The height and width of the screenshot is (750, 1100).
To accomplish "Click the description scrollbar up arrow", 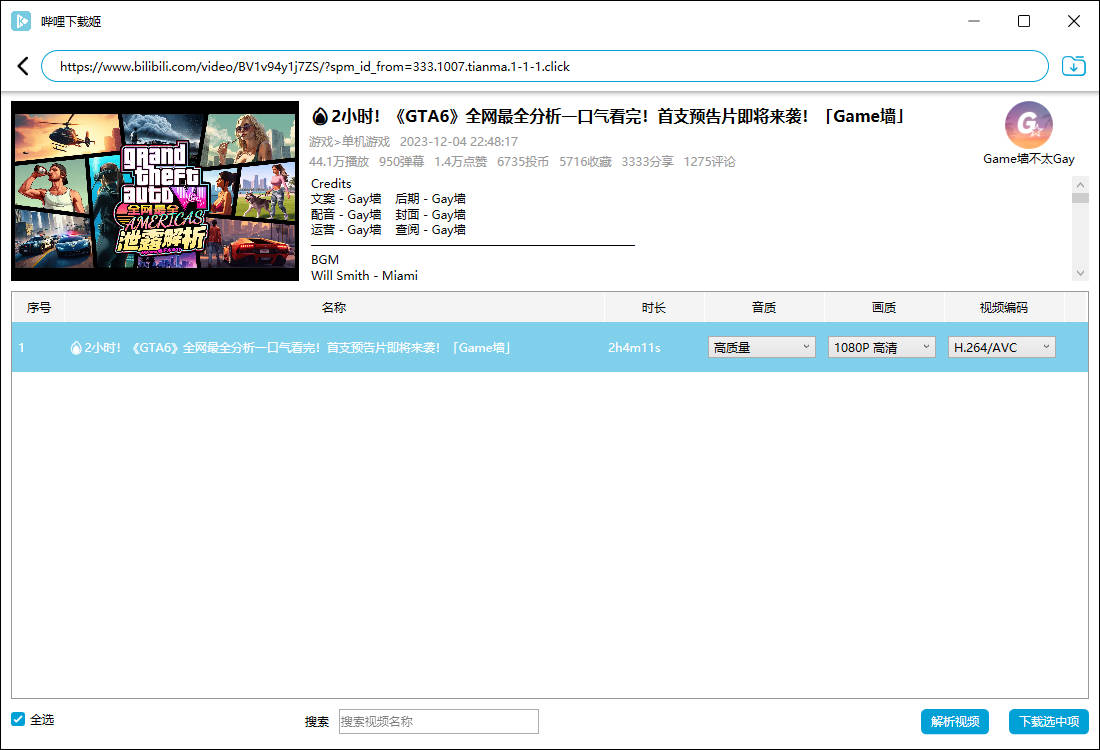I will pos(1080,185).
